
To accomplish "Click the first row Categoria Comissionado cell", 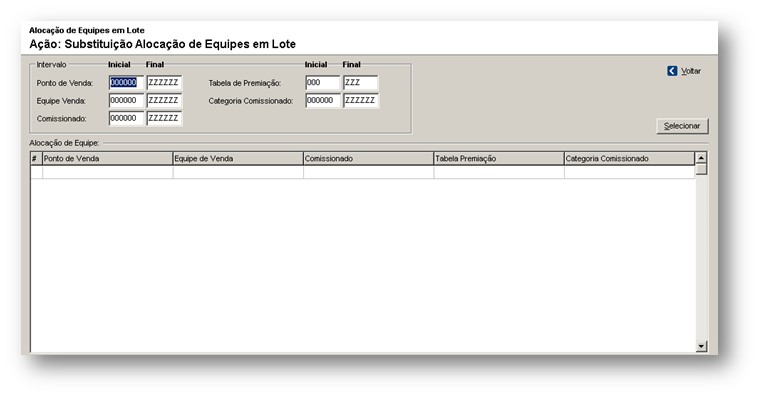I will [x=629, y=172].
